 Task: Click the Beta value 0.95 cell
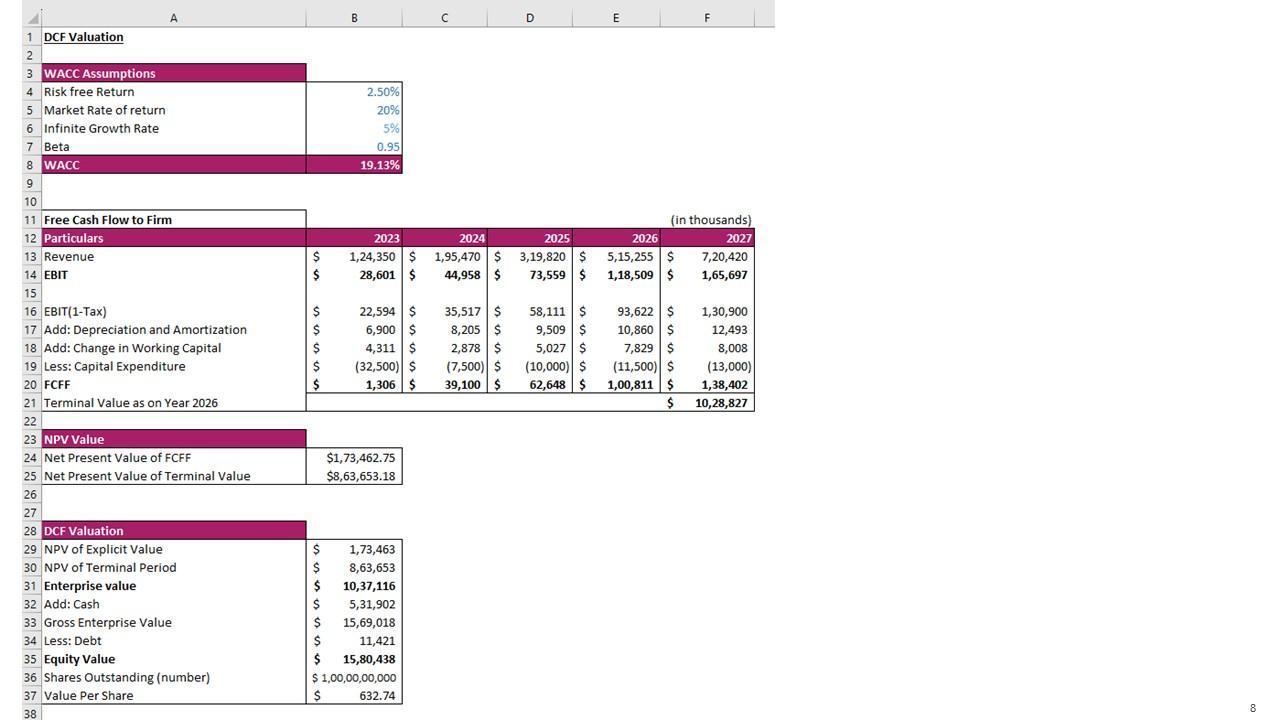pos(354,147)
